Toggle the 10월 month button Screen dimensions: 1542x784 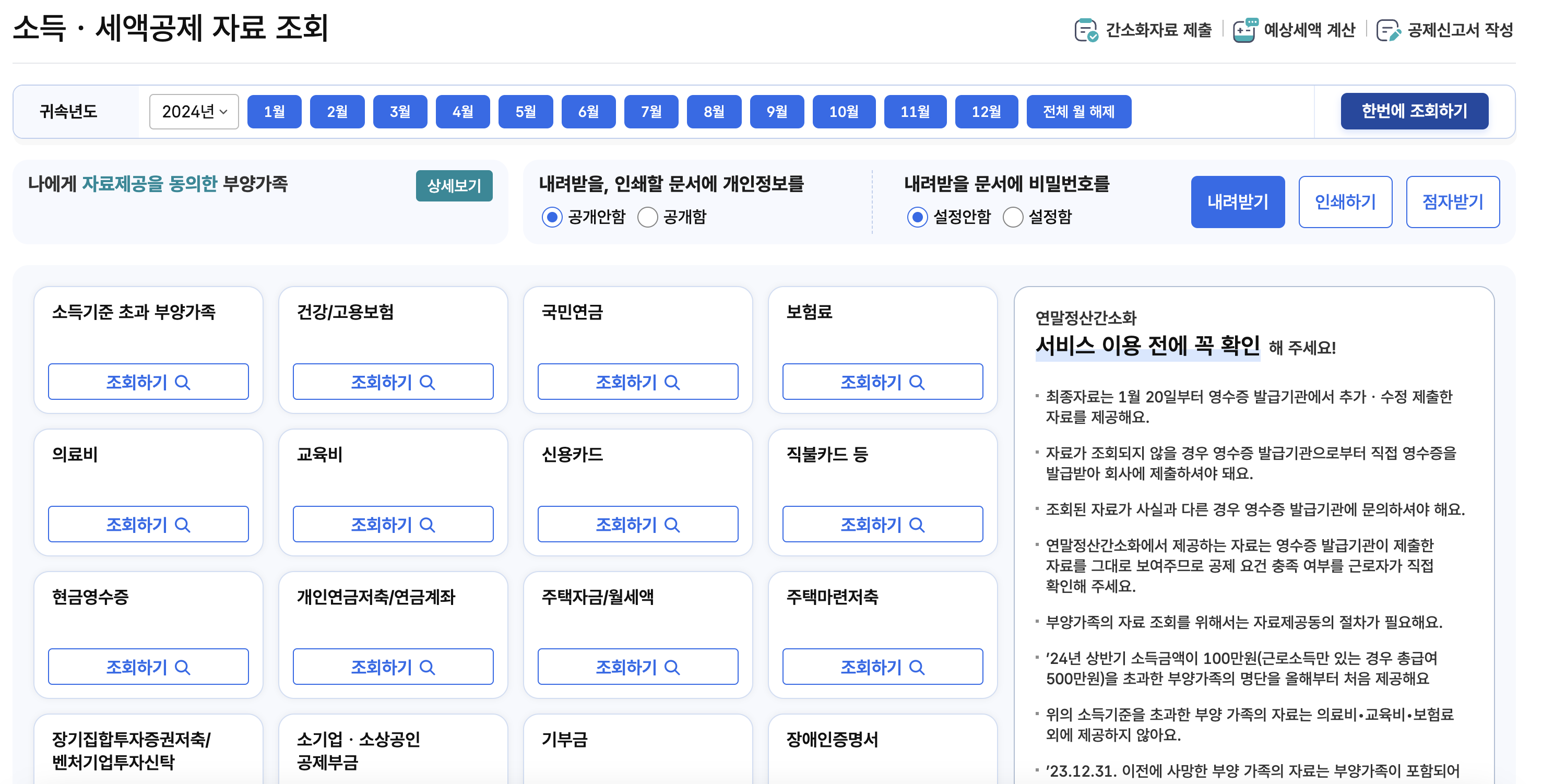click(844, 112)
